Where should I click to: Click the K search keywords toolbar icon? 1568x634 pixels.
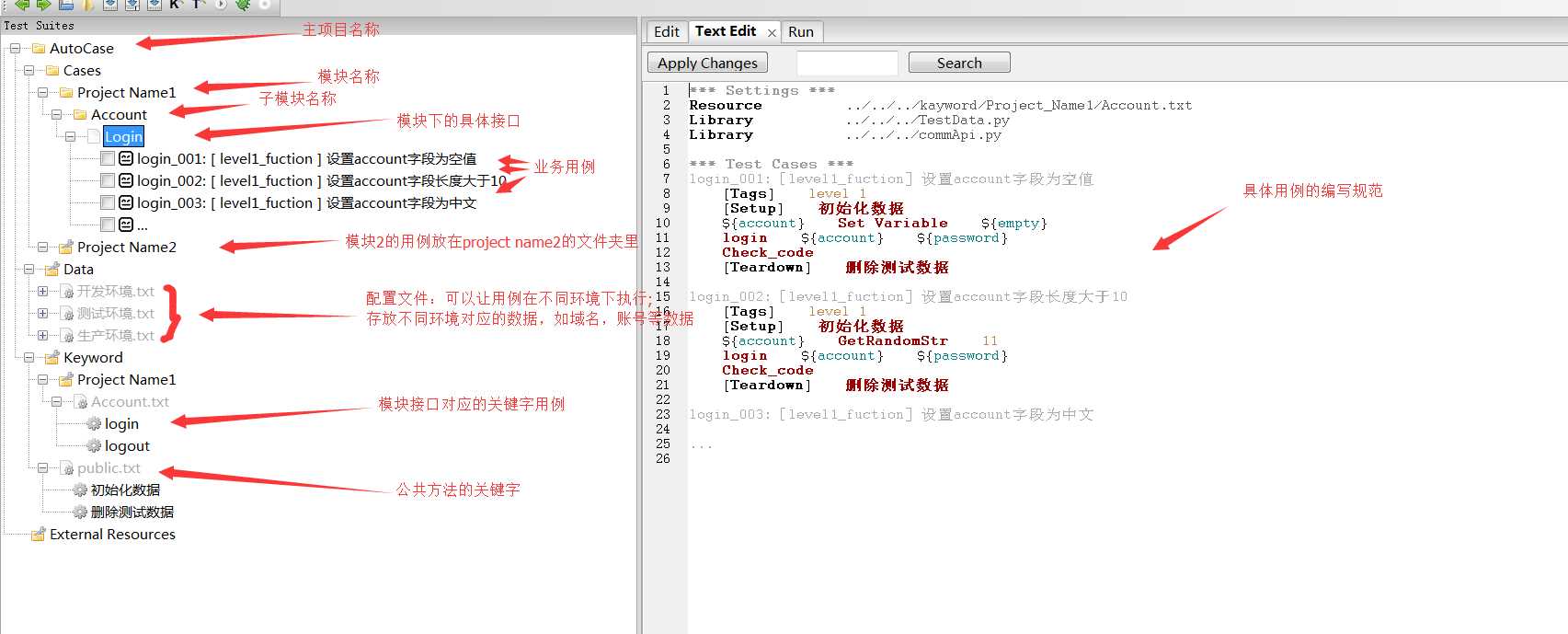tap(176, 5)
